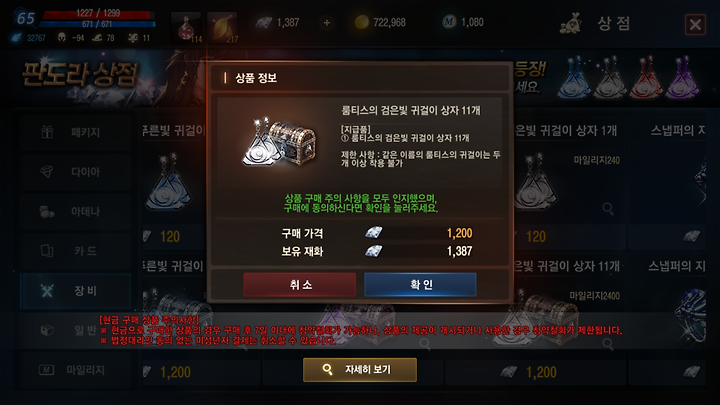Click magnifier on black earring 1개 item
The width and height of the screenshot is (720, 405).
pos(608,209)
